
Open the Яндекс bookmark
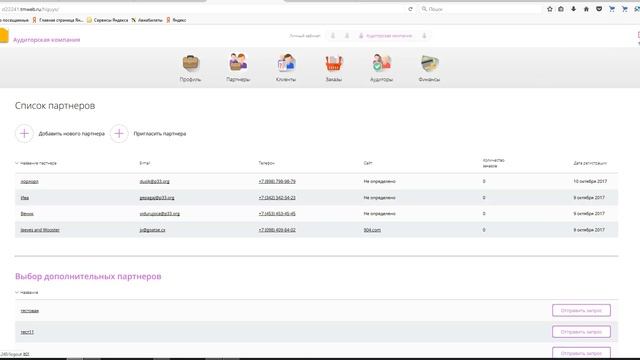pos(176,20)
